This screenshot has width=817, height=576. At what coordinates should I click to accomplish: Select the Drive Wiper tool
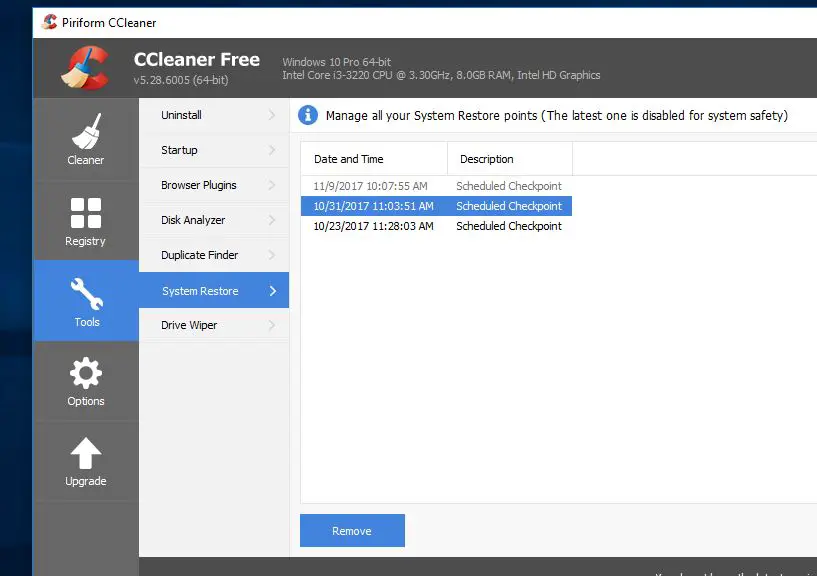[190, 325]
